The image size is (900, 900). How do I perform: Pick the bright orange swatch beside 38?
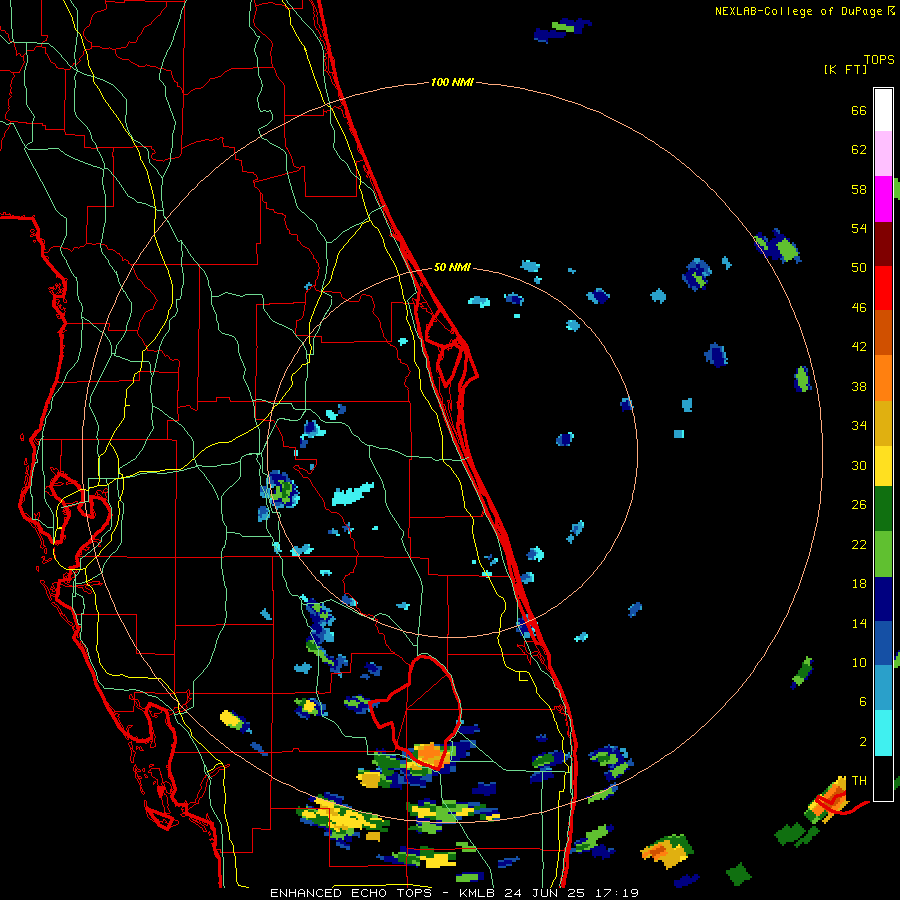pyautogui.click(x=883, y=378)
